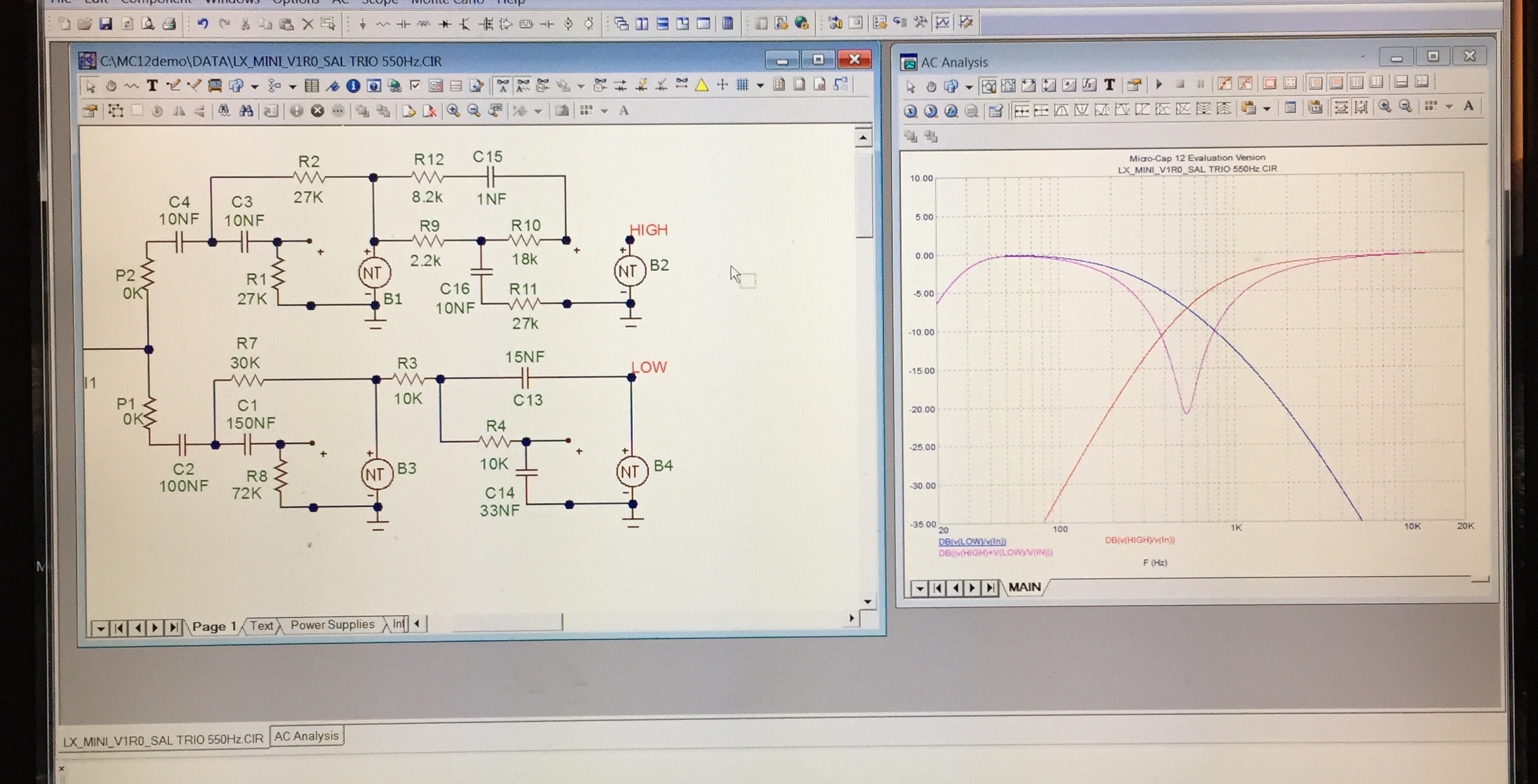Click DB((v(HIGH)+V(LOW)/V(IN))) legend label
This screenshot has height=784, width=1538.
(995, 553)
